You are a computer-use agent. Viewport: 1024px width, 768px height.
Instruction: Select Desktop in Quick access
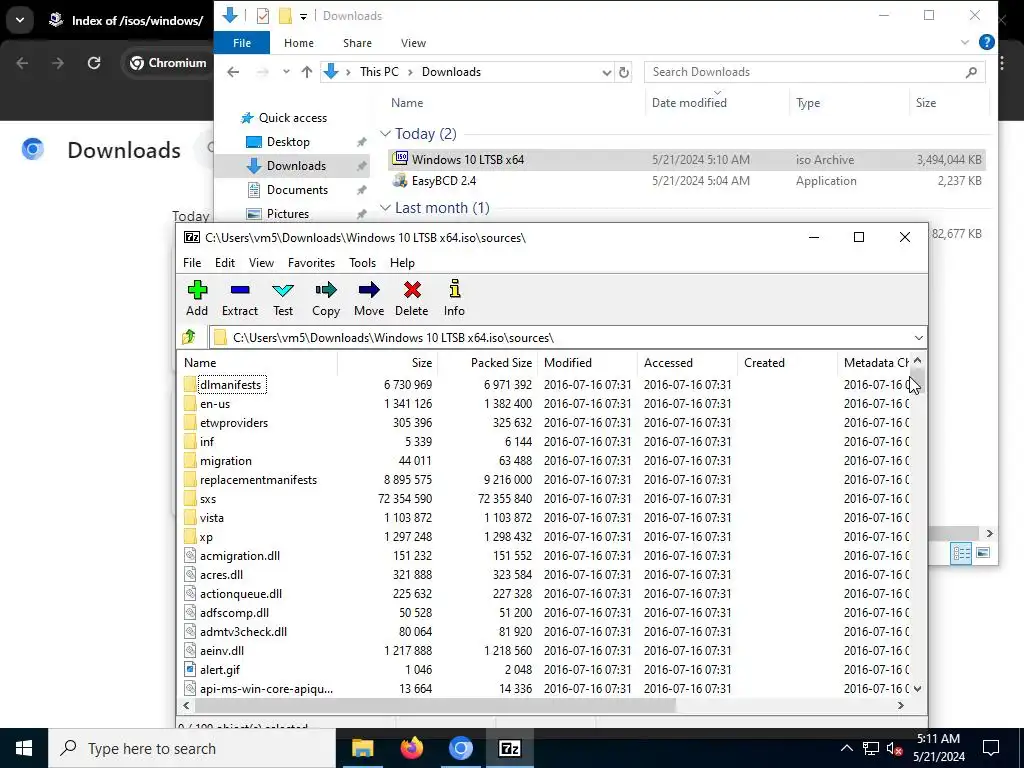point(288,142)
